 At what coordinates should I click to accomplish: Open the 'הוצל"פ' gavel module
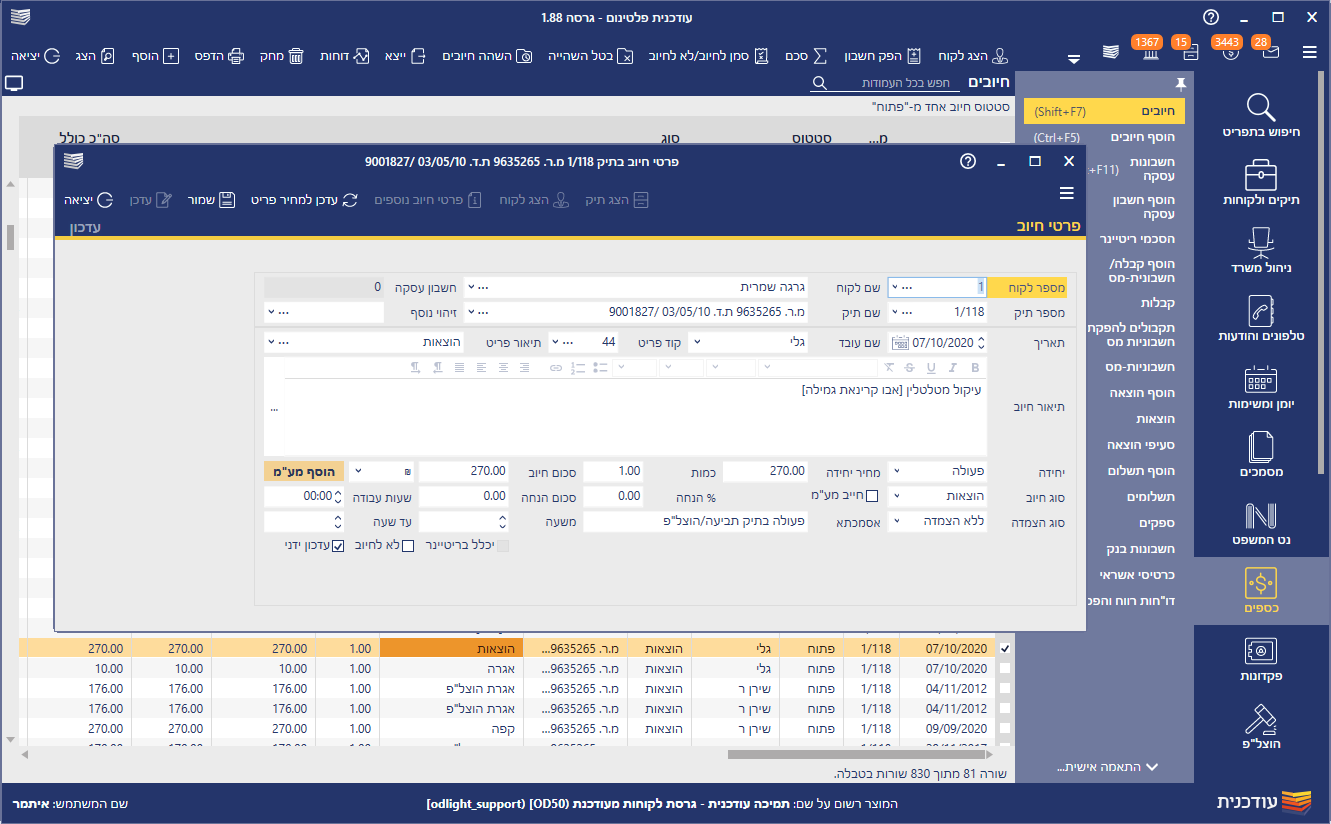click(1262, 727)
